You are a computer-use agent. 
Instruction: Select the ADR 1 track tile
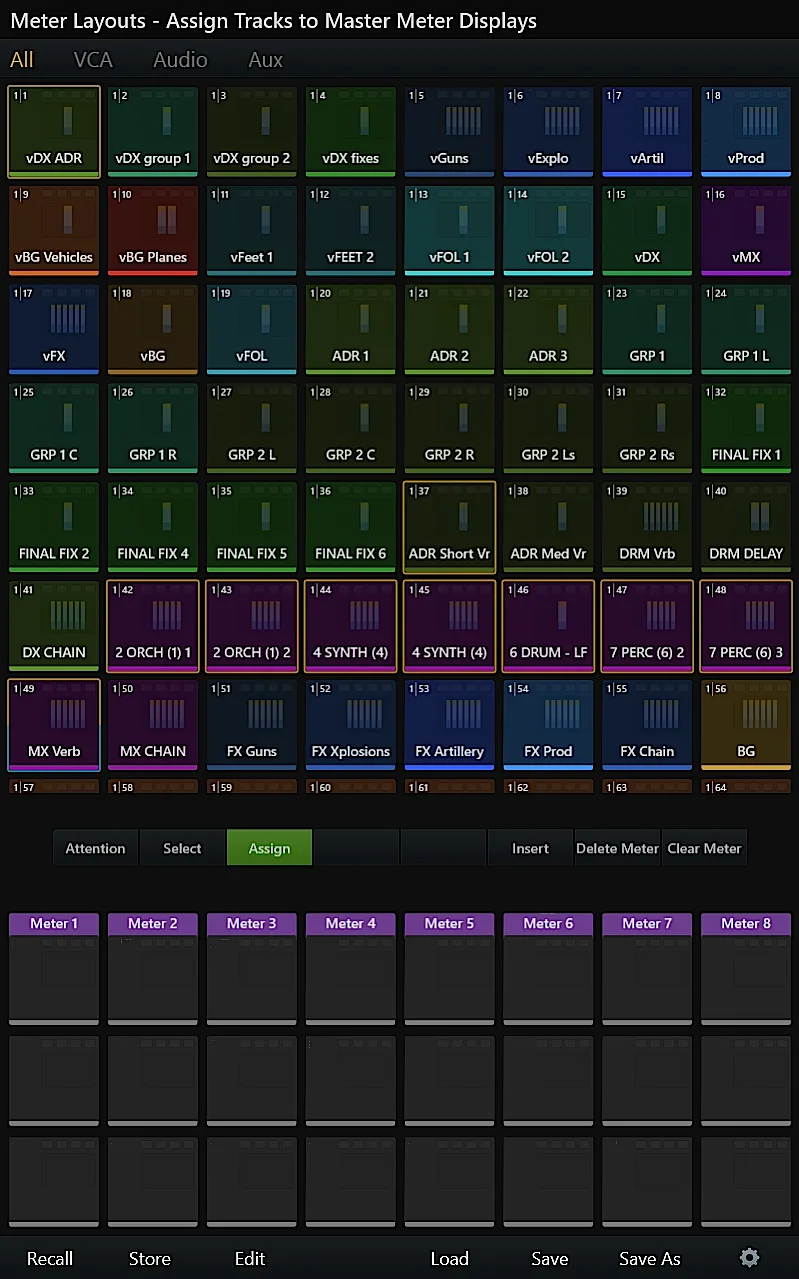tap(351, 330)
